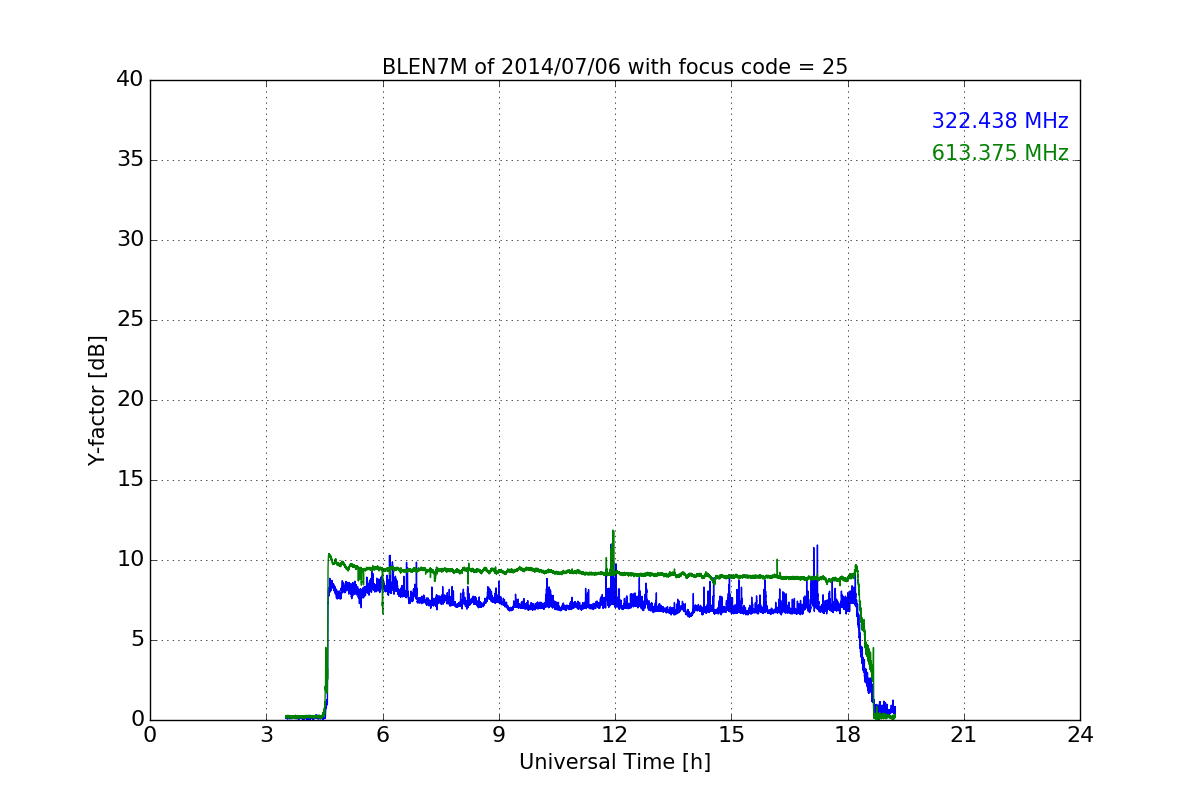
Task: Select the '322.438 MHz' legend label
Action: tap(1000, 121)
